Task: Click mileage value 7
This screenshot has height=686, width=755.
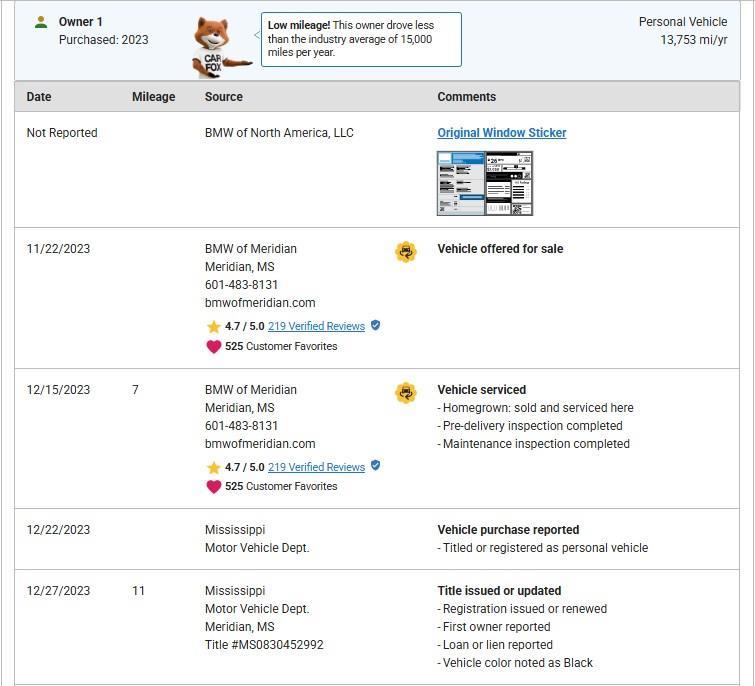Action: pos(135,390)
